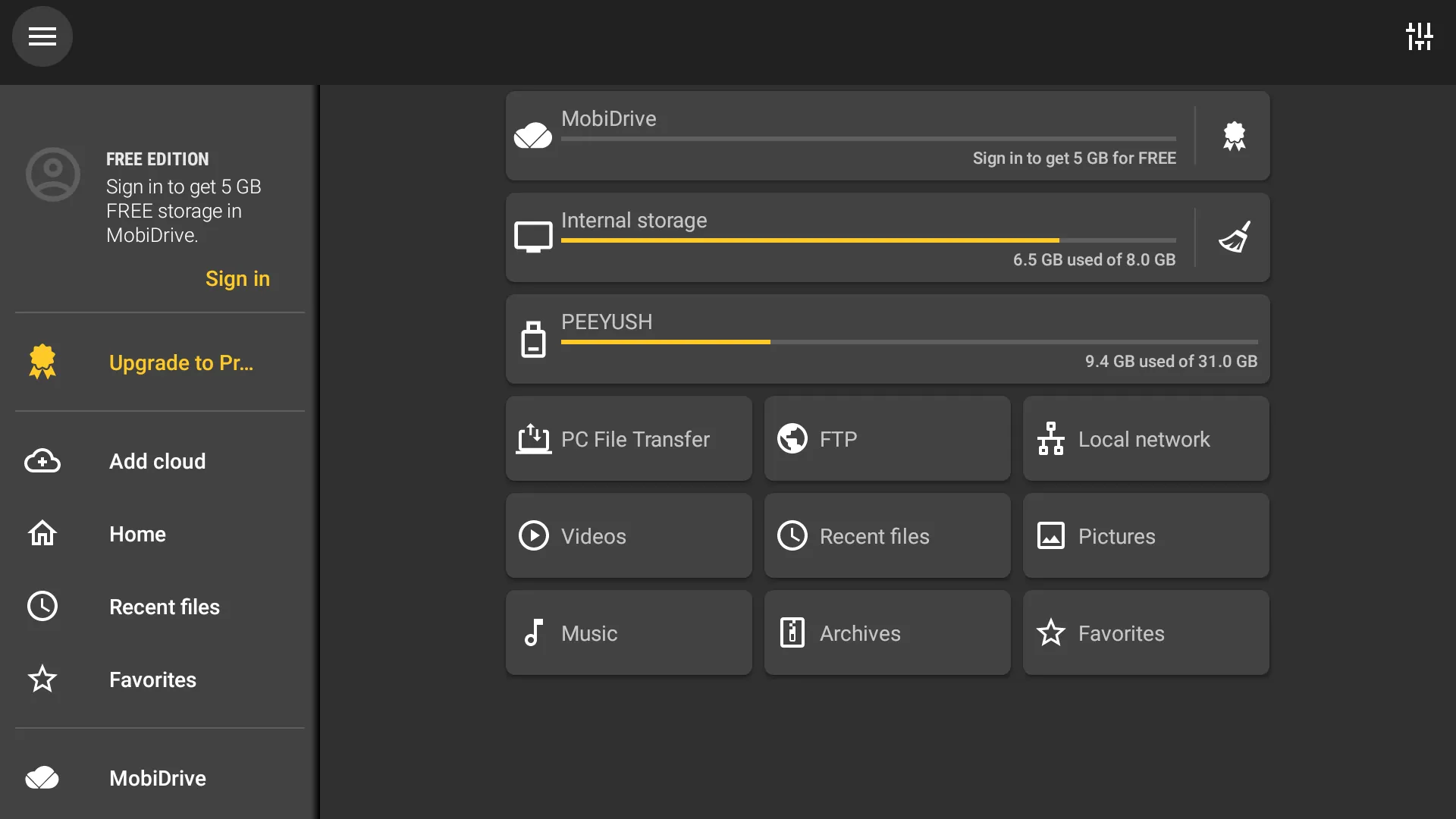
Task: Open the PEEYUSH drive card title
Action: click(x=607, y=322)
